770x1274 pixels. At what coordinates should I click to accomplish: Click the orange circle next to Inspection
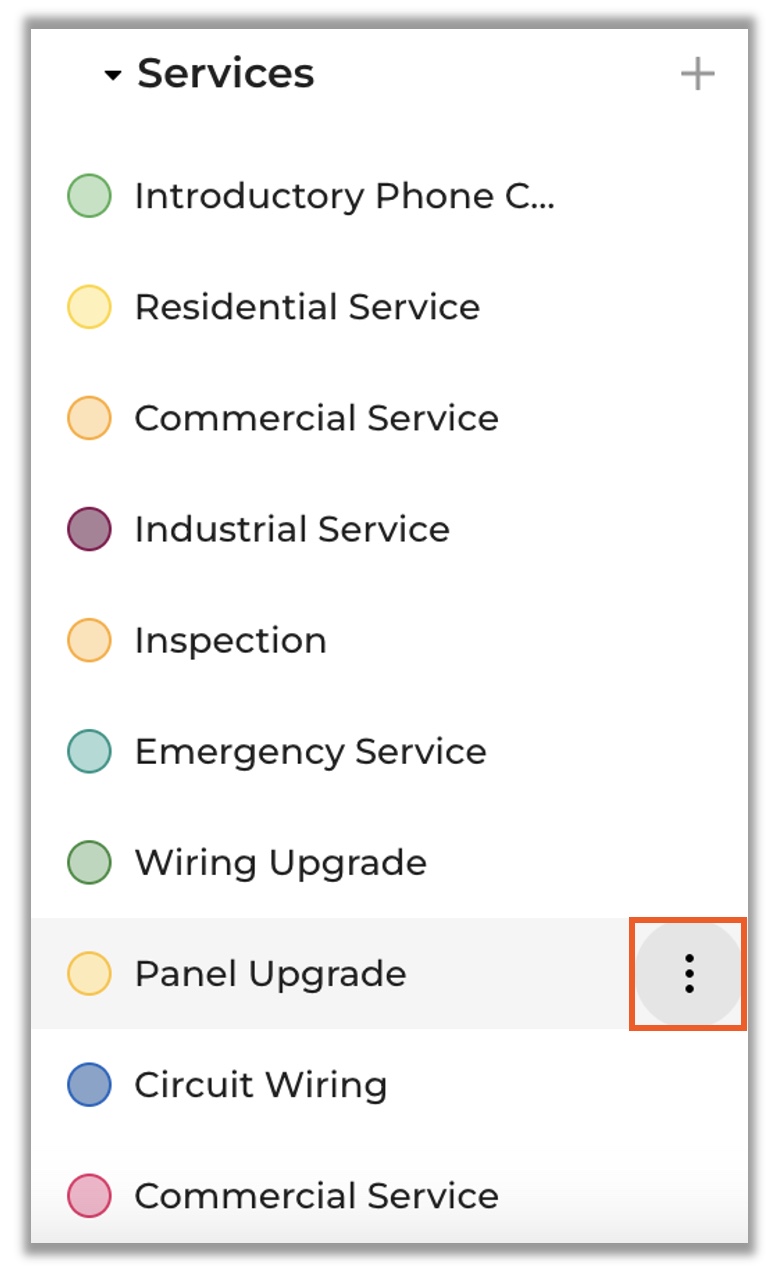click(89, 640)
